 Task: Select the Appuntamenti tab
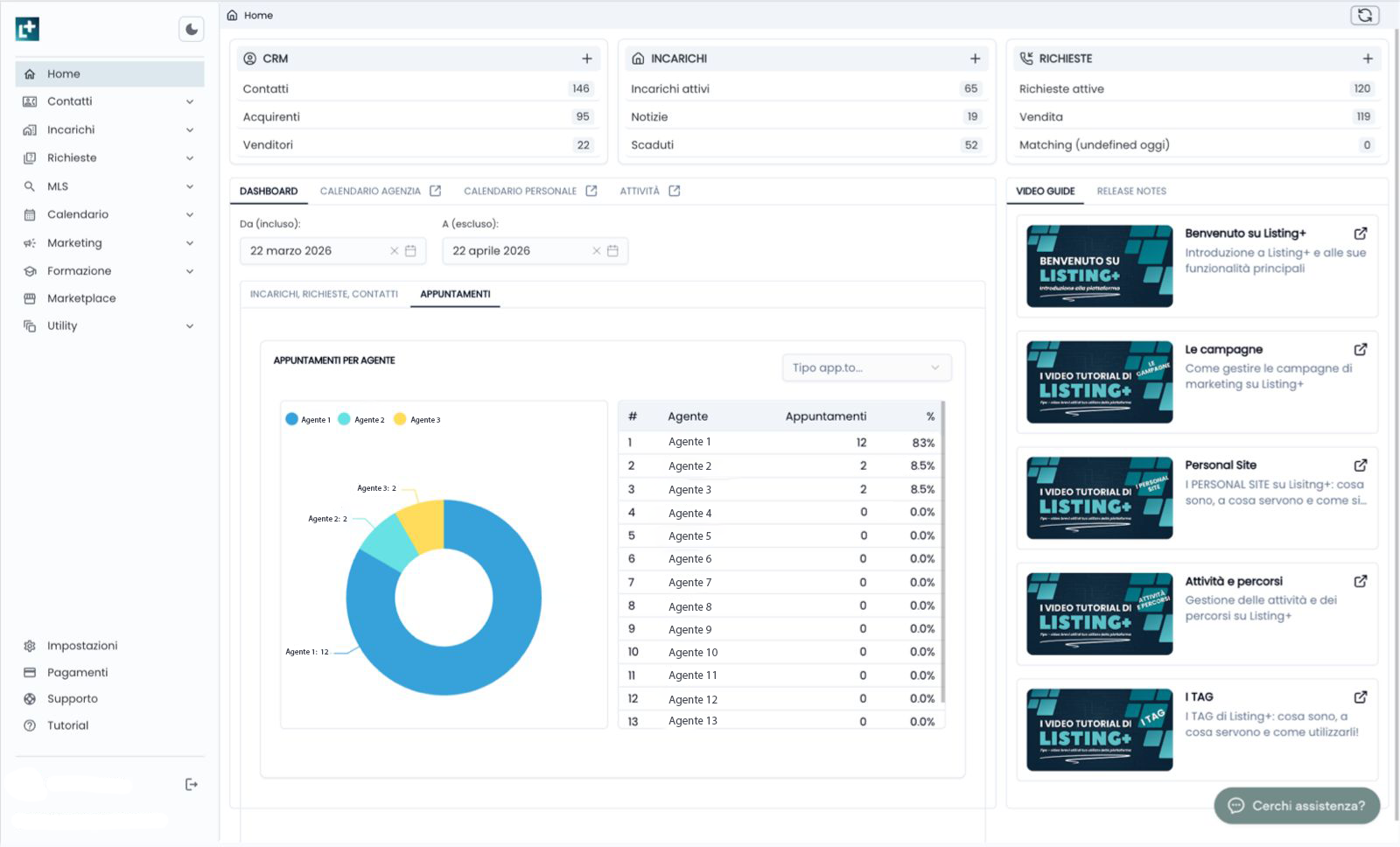[x=455, y=294]
